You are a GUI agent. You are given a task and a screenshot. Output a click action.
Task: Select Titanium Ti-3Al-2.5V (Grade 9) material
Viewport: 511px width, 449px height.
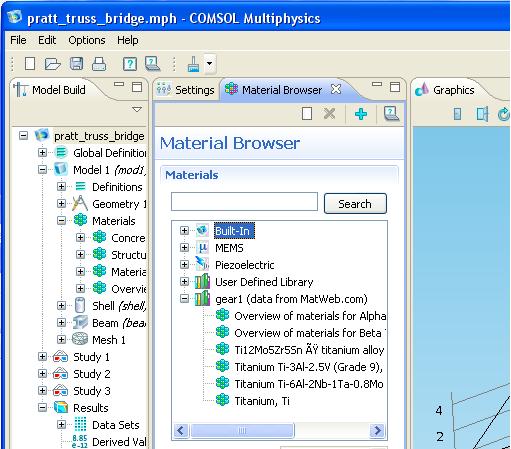click(x=309, y=367)
